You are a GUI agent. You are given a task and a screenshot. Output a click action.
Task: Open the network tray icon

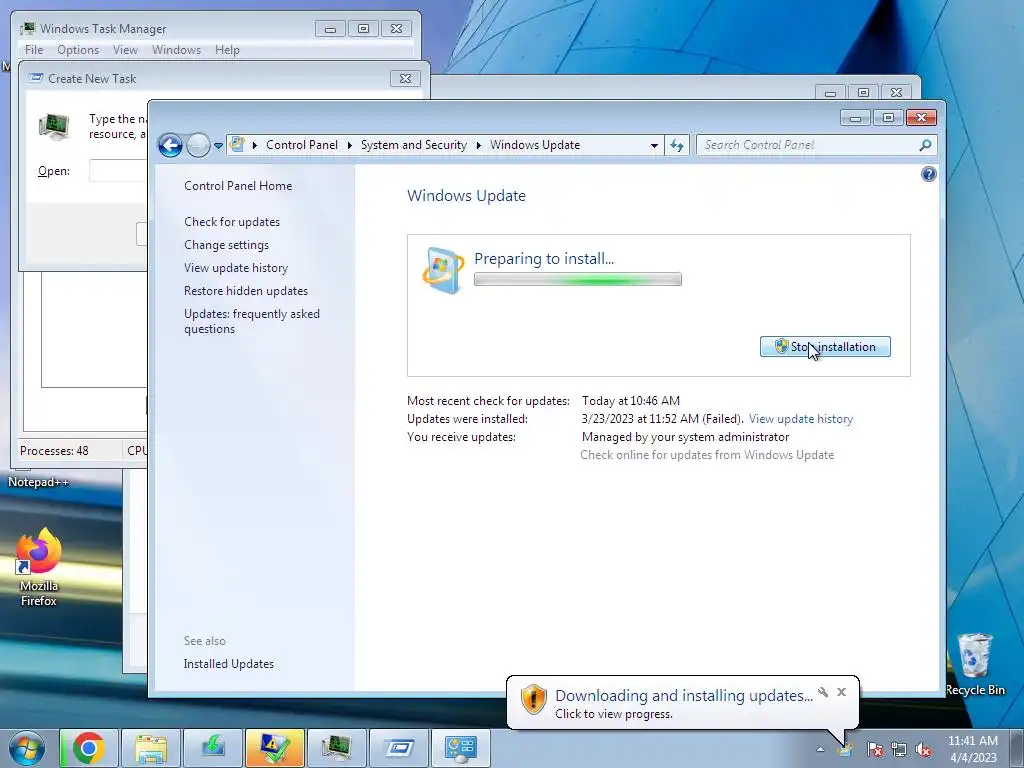(x=899, y=749)
